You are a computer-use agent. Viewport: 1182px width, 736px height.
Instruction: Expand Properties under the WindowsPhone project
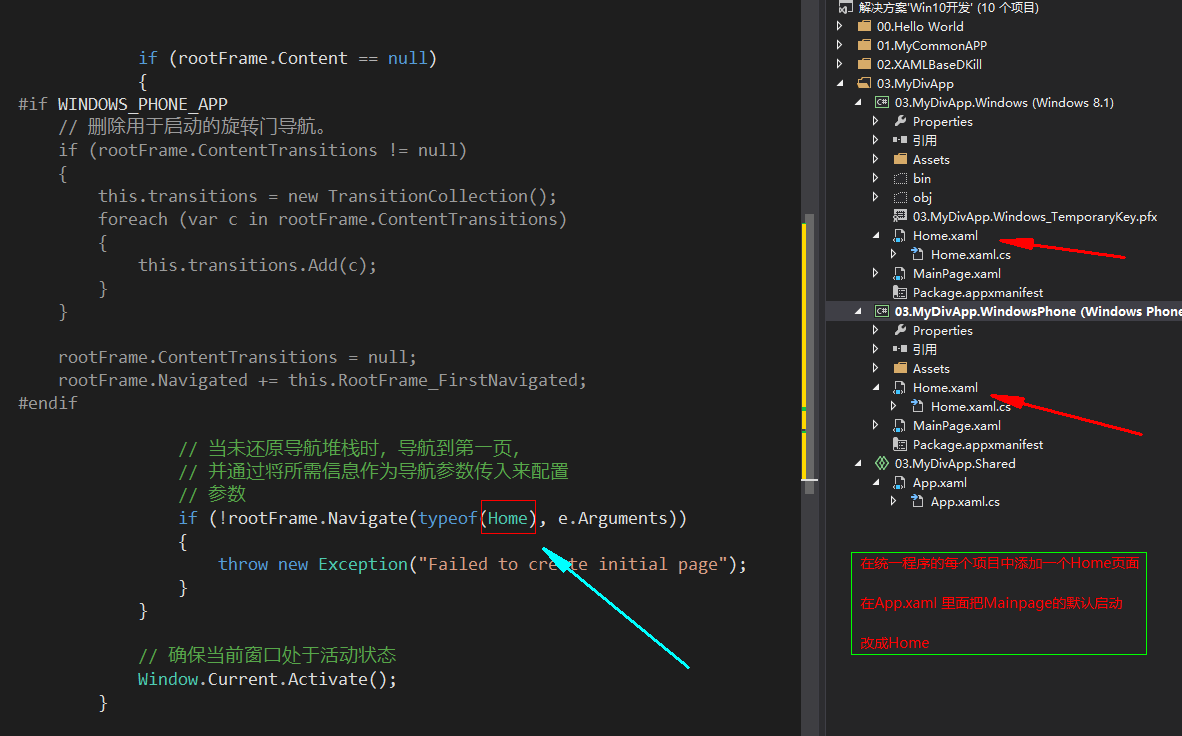click(875, 330)
